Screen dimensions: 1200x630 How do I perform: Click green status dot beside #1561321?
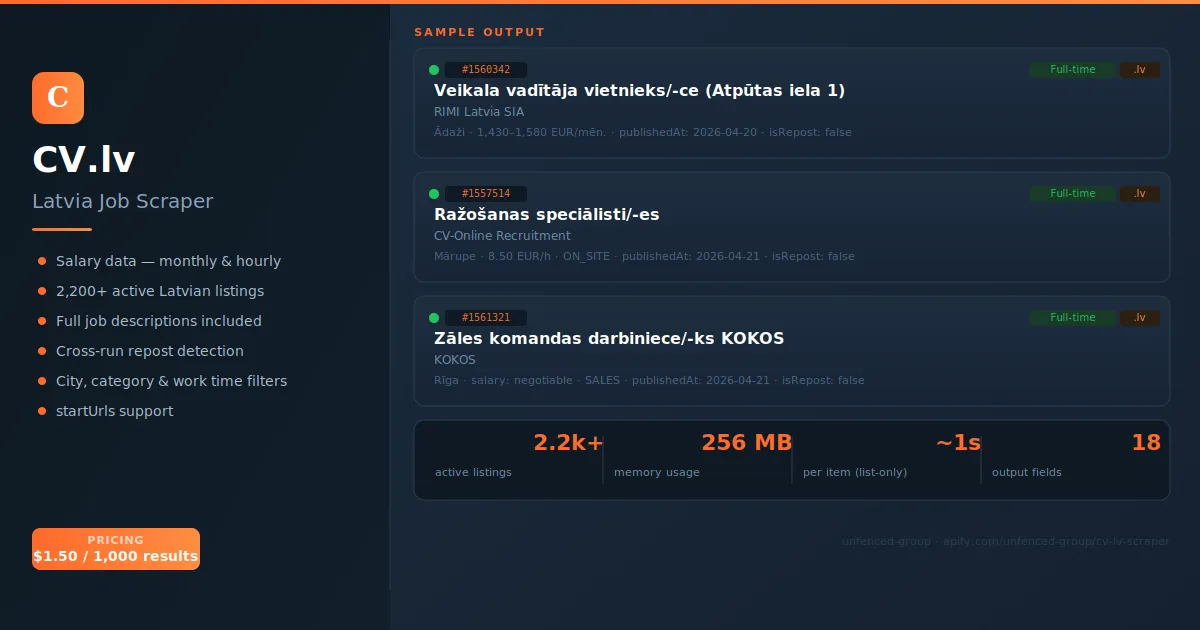coord(434,318)
